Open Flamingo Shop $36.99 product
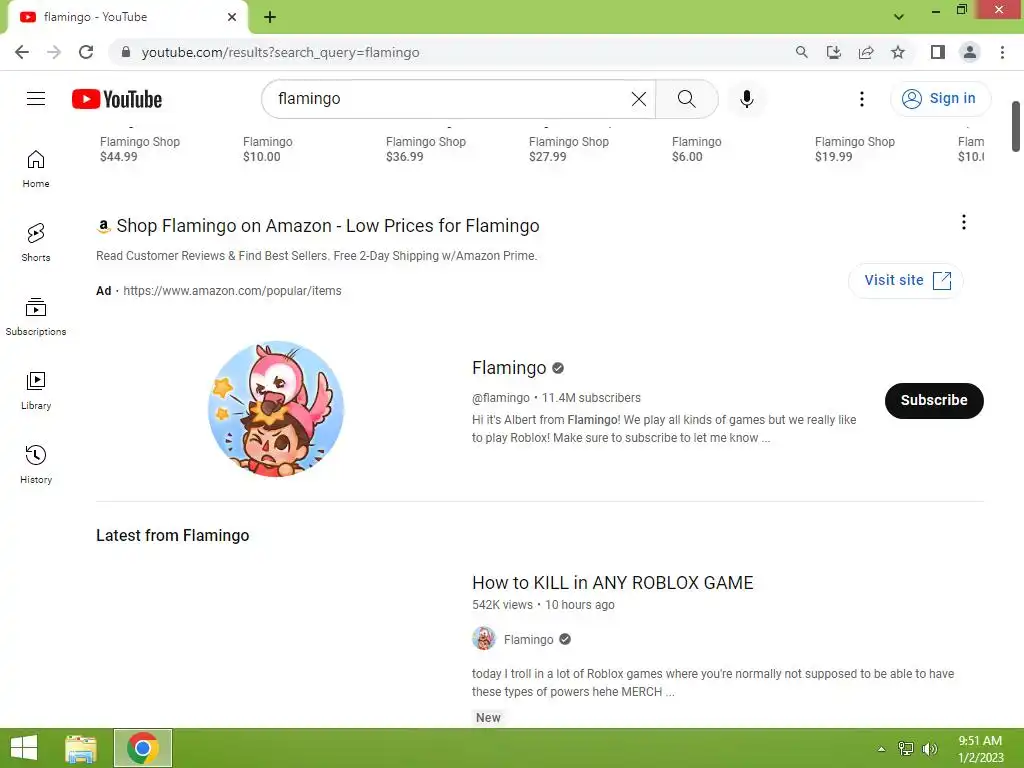The image size is (1024, 768). [426, 149]
